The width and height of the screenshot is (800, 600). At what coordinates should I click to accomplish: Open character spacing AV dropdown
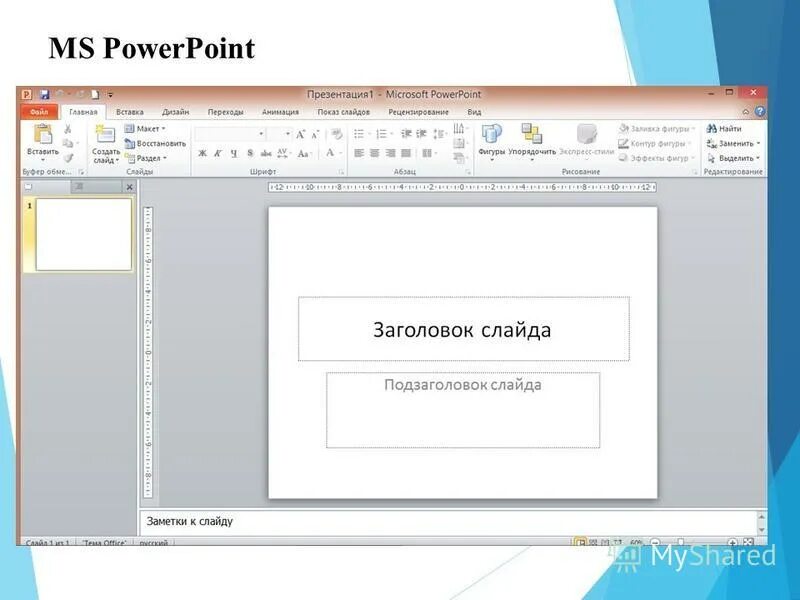[x=284, y=153]
